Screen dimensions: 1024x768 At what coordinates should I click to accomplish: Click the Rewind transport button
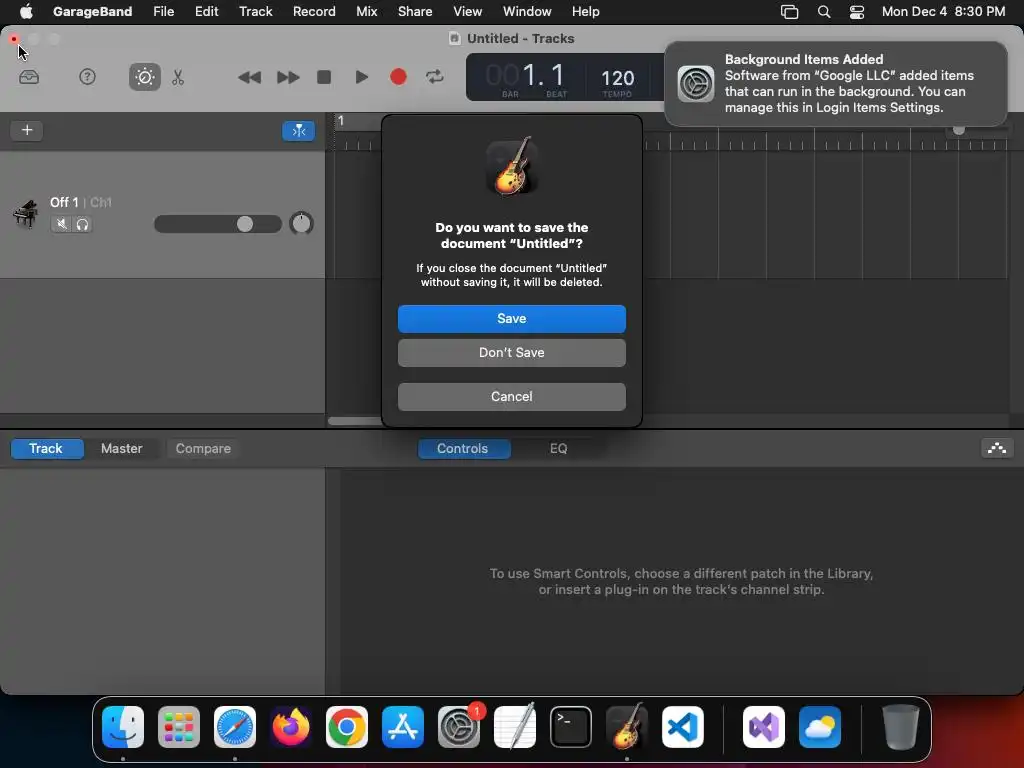[x=249, y=77]
